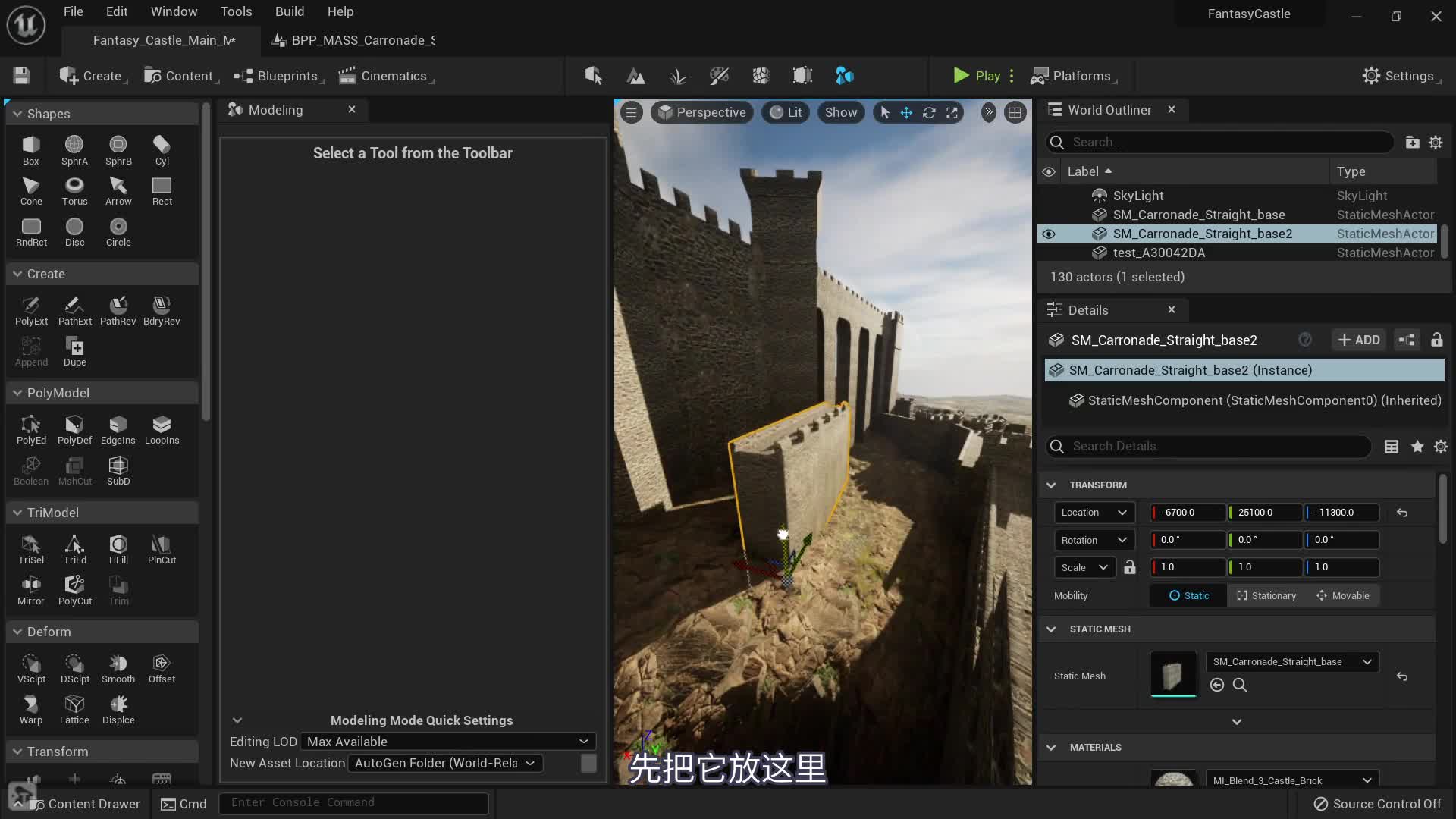
Task: Toggle the scale lock ratio
Action: coord(1130,567)
